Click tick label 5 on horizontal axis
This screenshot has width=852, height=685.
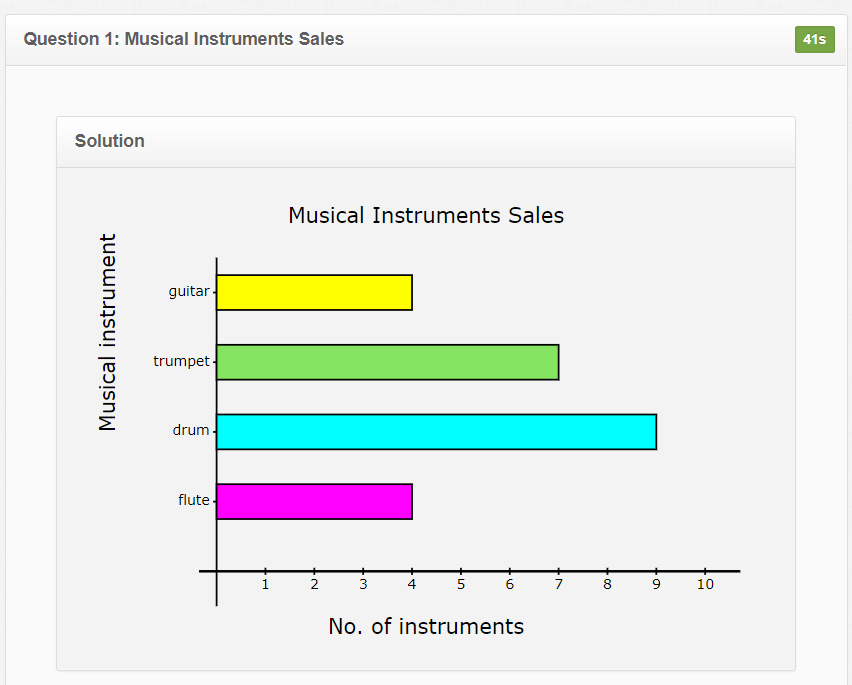pos(461,585)
